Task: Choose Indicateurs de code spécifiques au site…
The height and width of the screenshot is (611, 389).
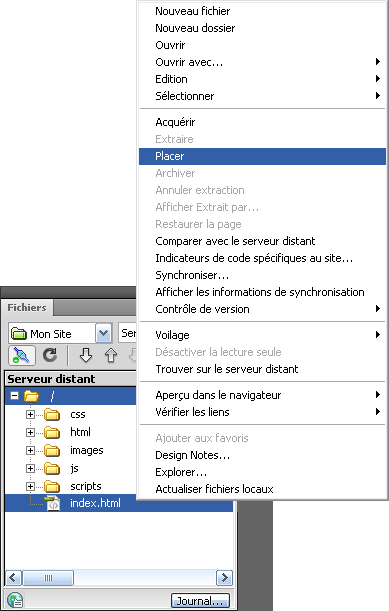Action: pos(262,258)
